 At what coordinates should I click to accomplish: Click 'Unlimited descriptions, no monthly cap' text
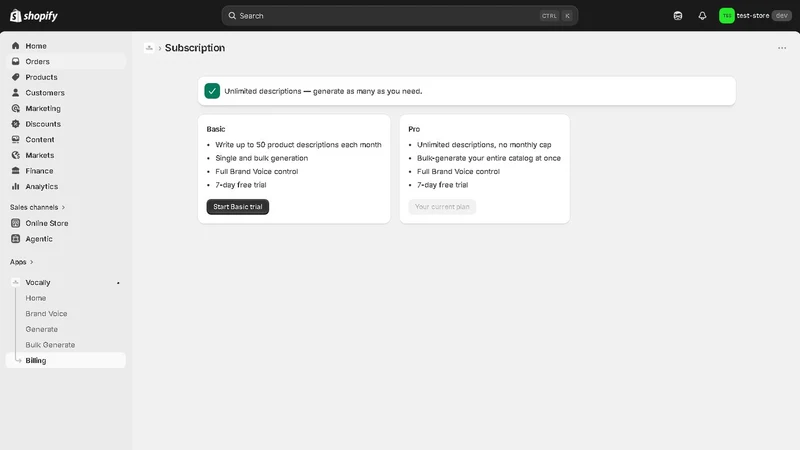click(484, 145)
